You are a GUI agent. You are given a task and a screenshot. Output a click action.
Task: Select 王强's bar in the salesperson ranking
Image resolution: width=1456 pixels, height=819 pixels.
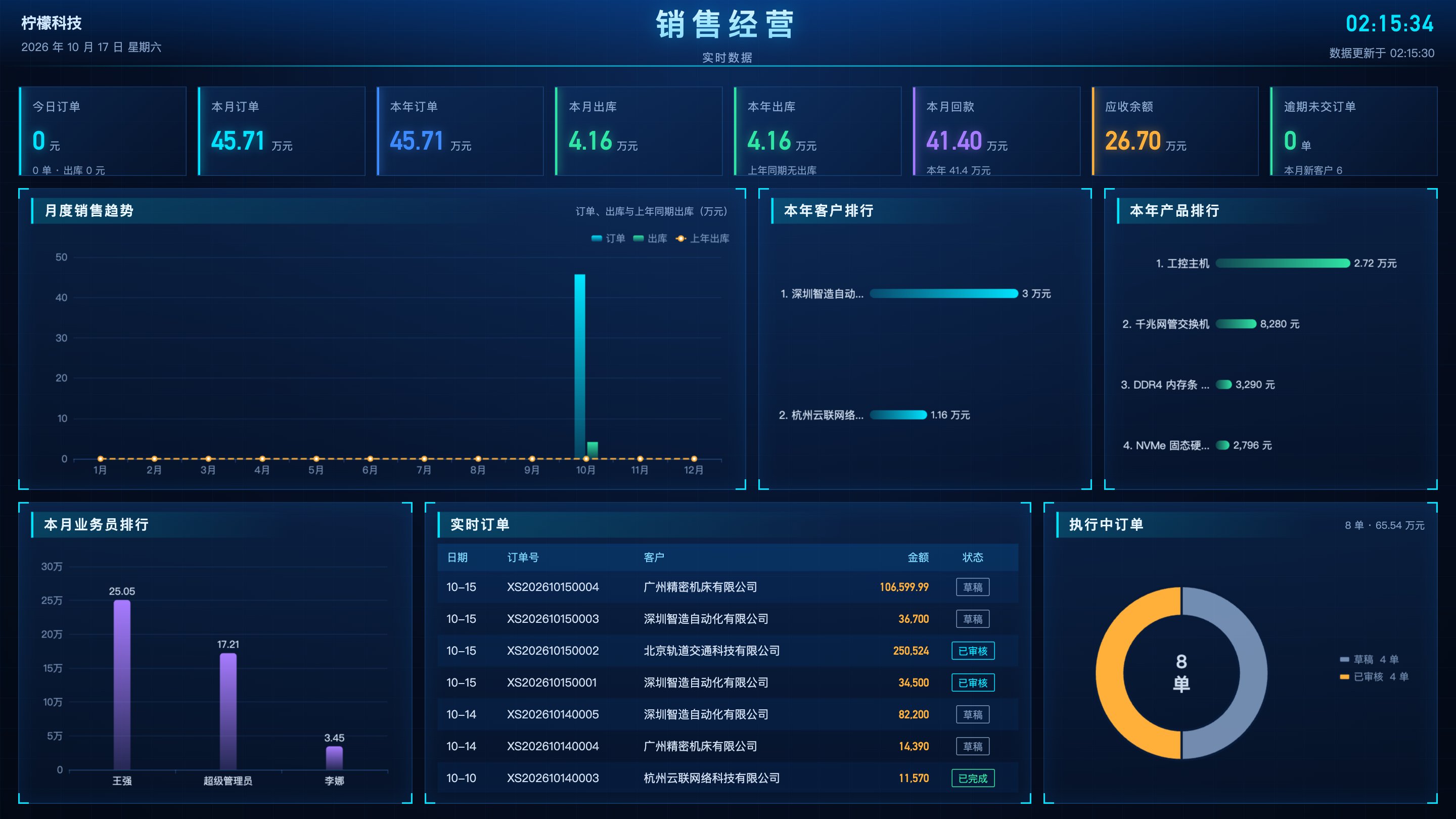coord(122,685)
